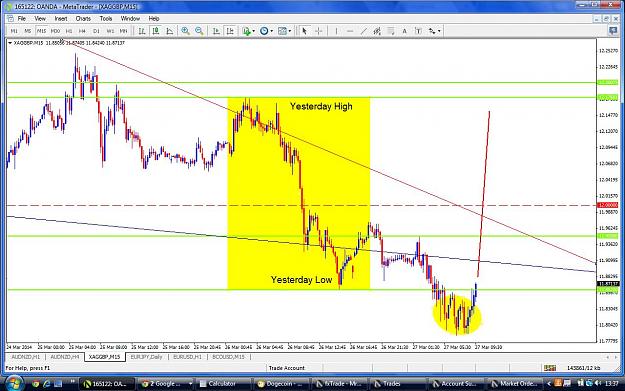This screenshot has width=625, height=391.
Task: Select the Arrows objects tool
Action: tap(432, 31)
